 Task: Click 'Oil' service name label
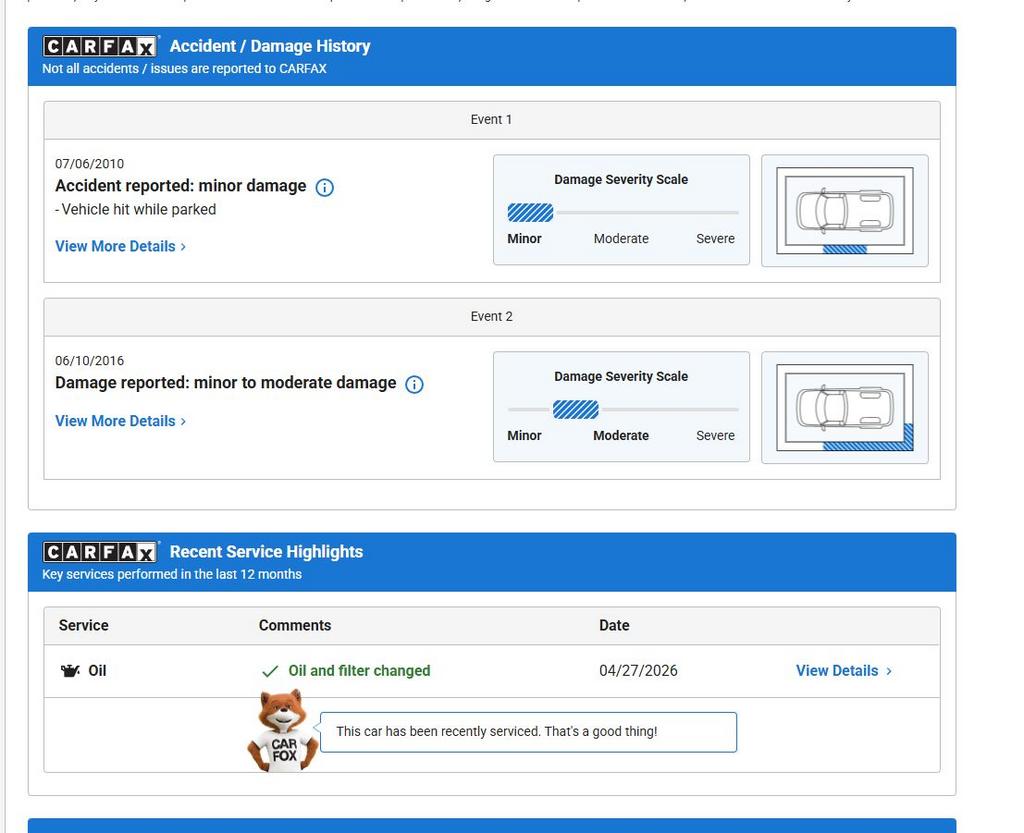tap(97, 671)
